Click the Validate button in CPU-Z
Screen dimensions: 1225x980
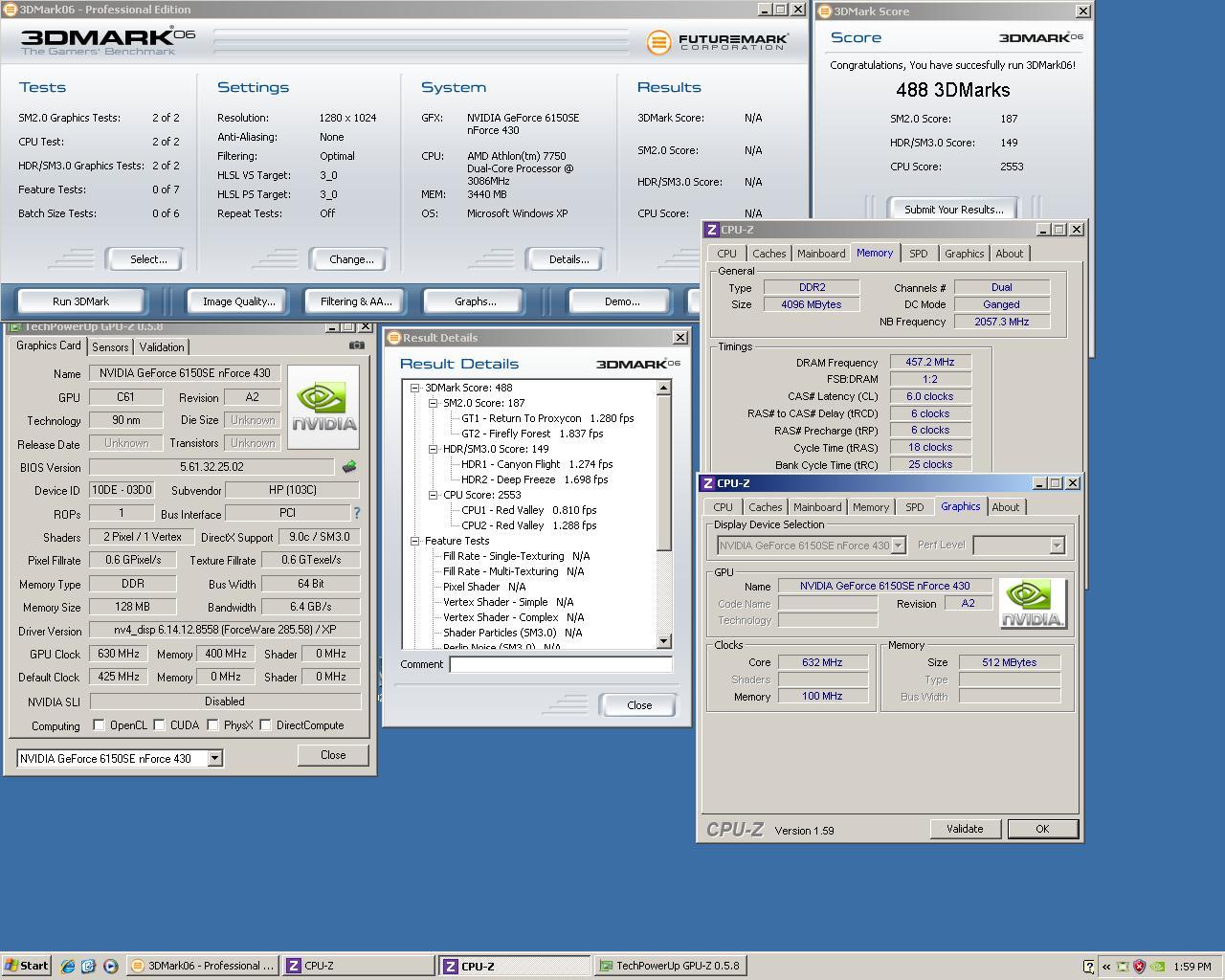(965, 829)
